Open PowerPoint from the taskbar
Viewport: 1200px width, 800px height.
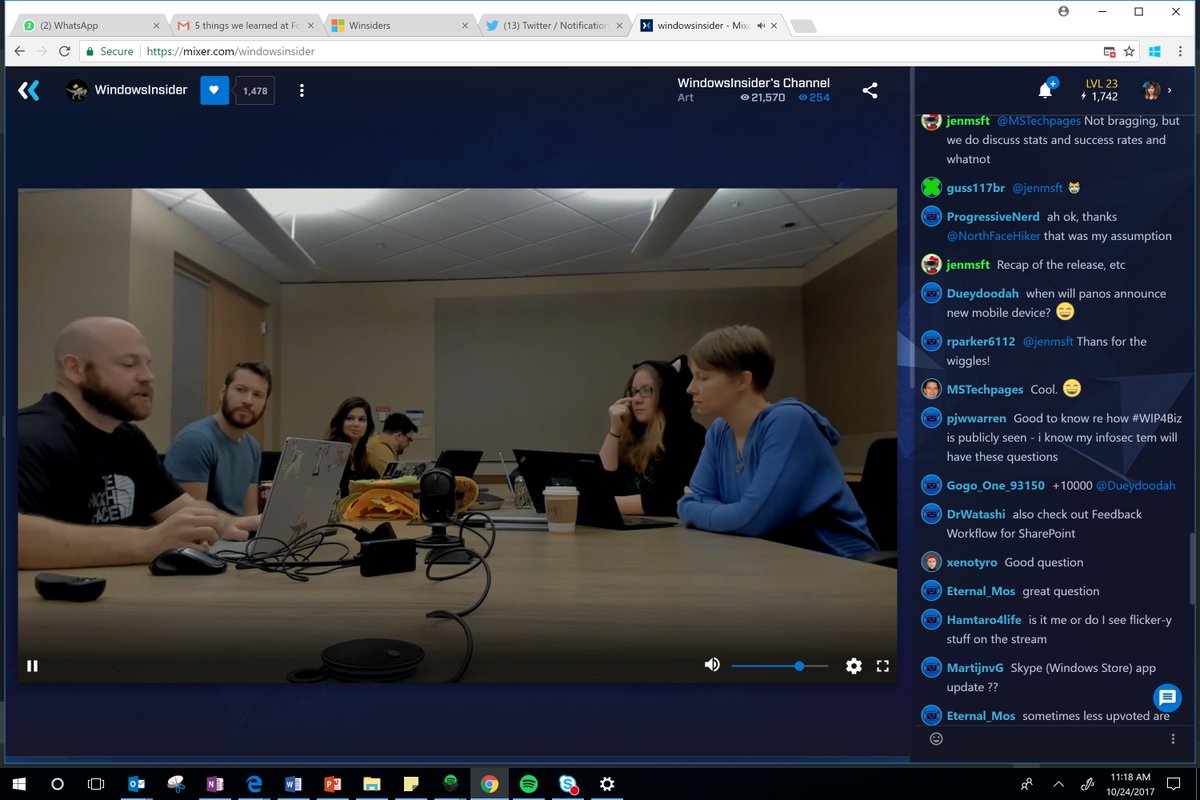(x=333, y=784)
